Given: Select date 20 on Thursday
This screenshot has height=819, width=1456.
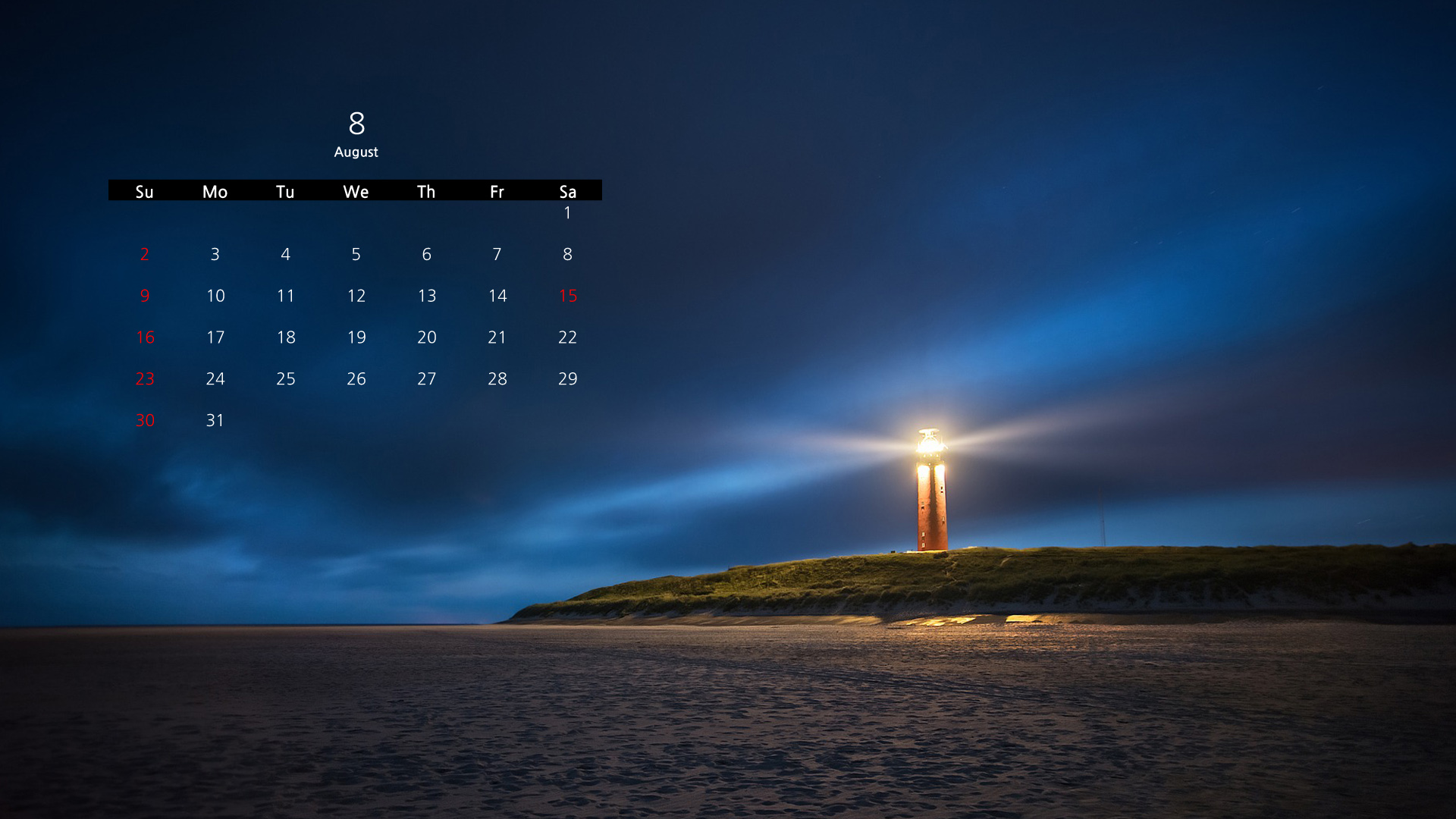Looking at the screenshot, I should point(426,337).
